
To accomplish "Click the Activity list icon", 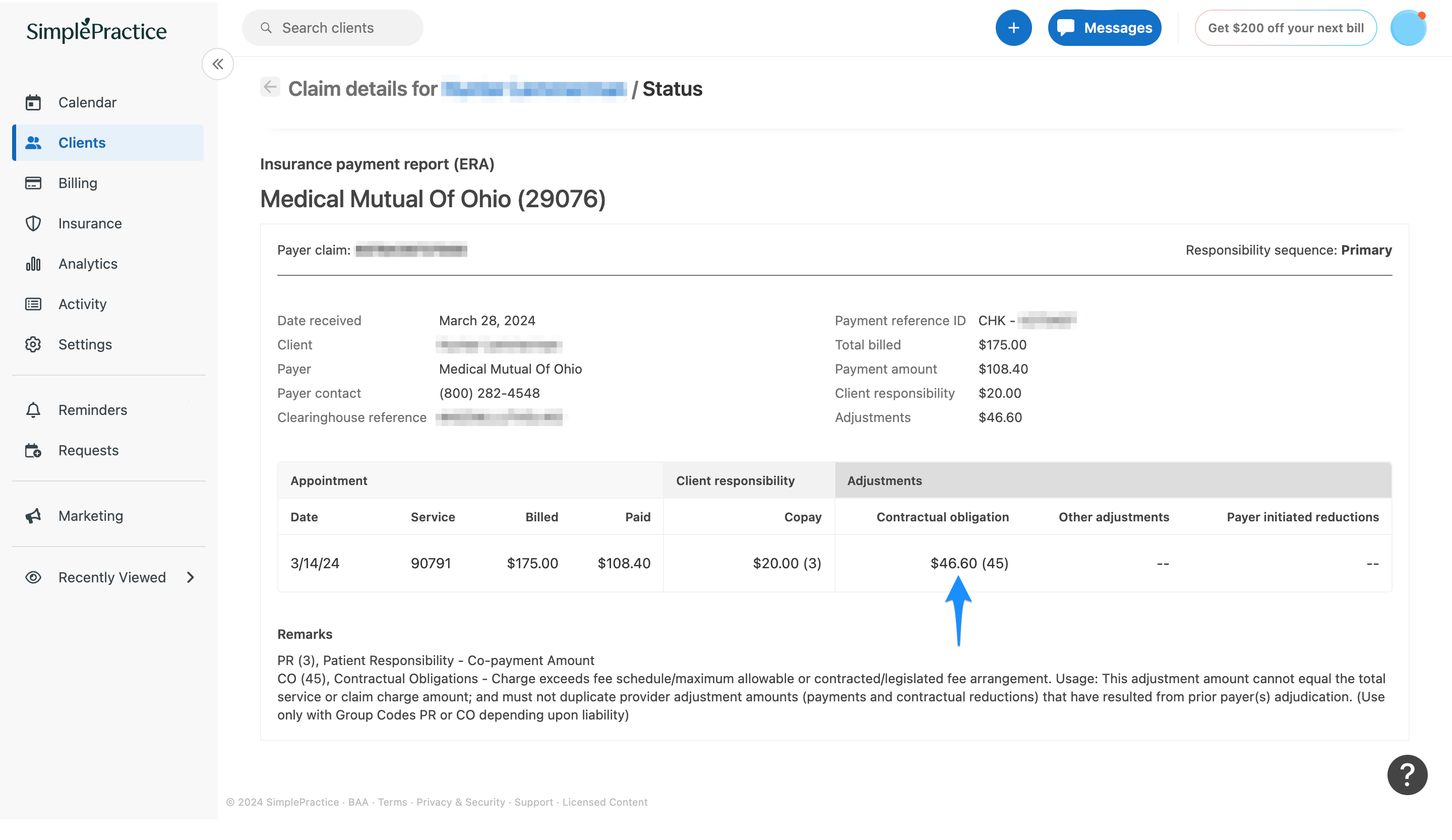I will 33,304.
